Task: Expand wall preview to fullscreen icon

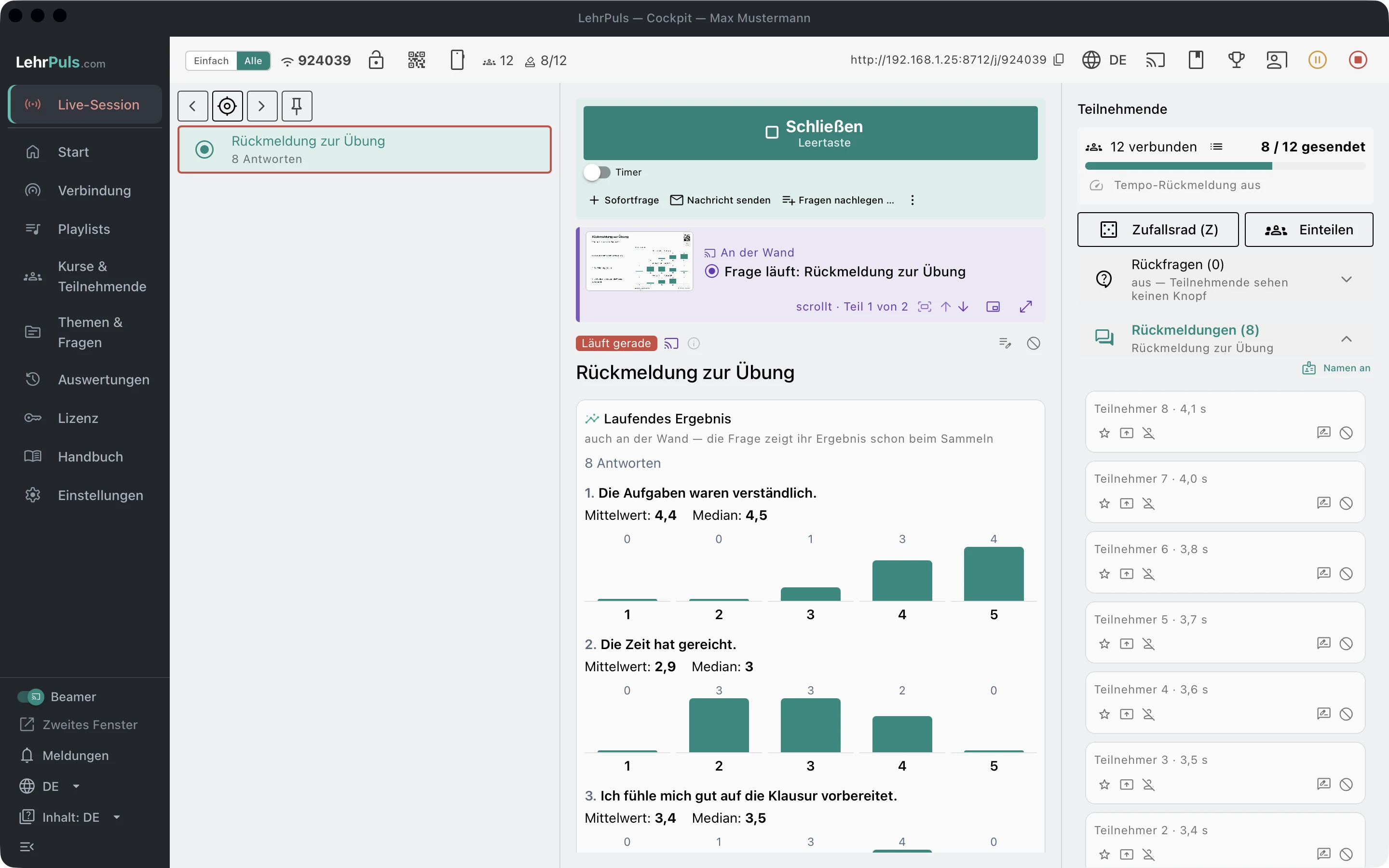Action: (1026, 307)
